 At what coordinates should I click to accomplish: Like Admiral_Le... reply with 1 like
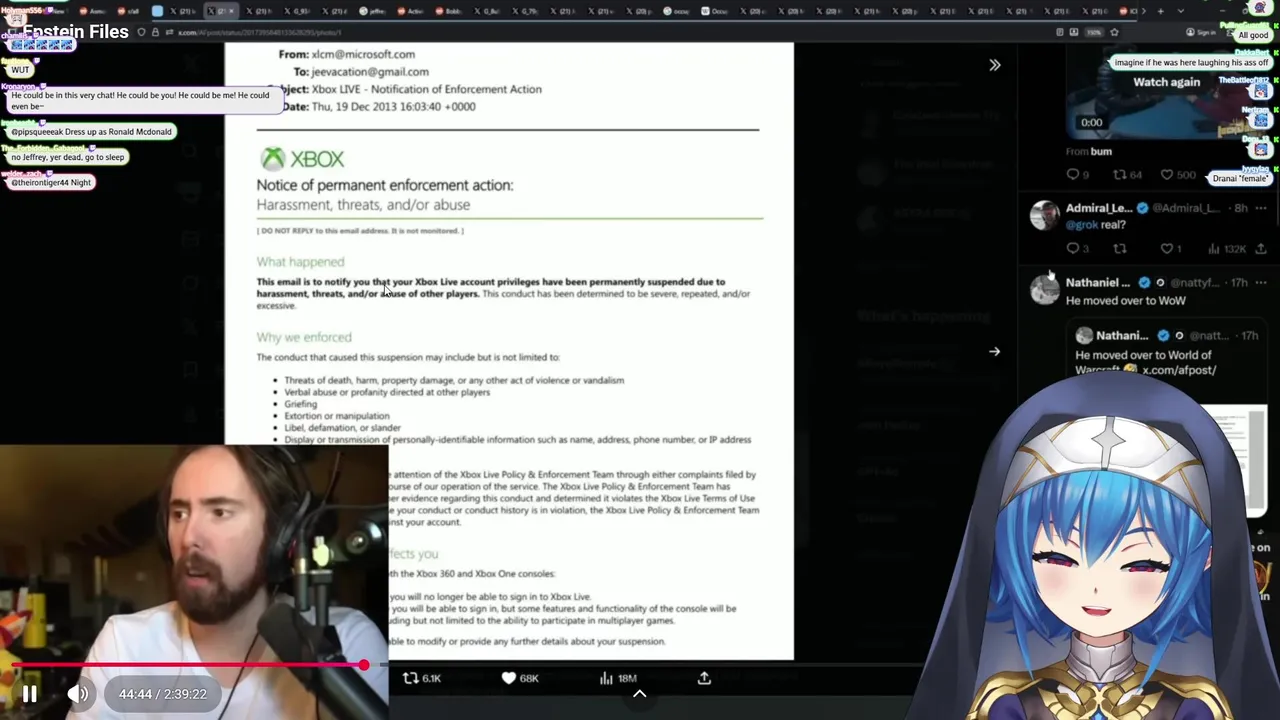tap(1171, 248)
